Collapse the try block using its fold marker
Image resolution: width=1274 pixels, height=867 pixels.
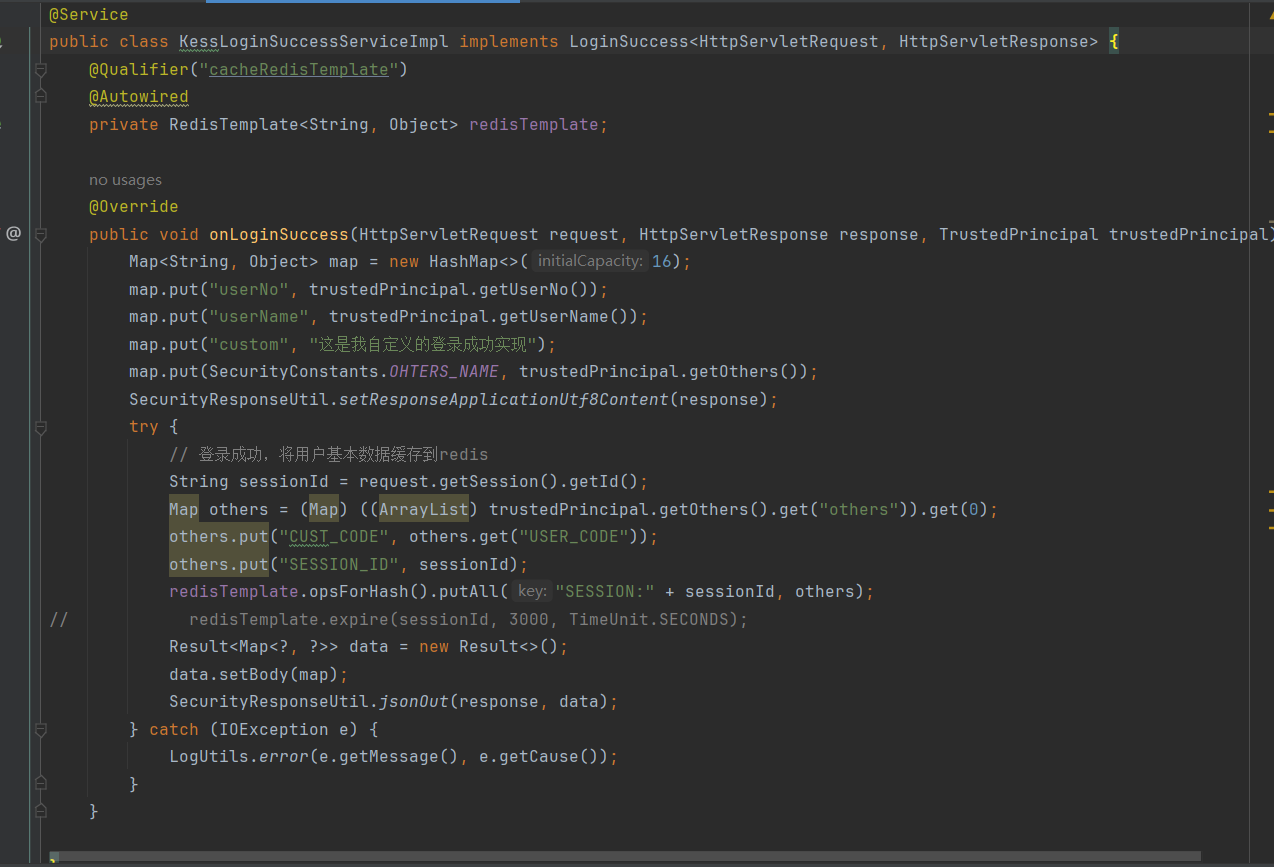(x=41, y=427)
